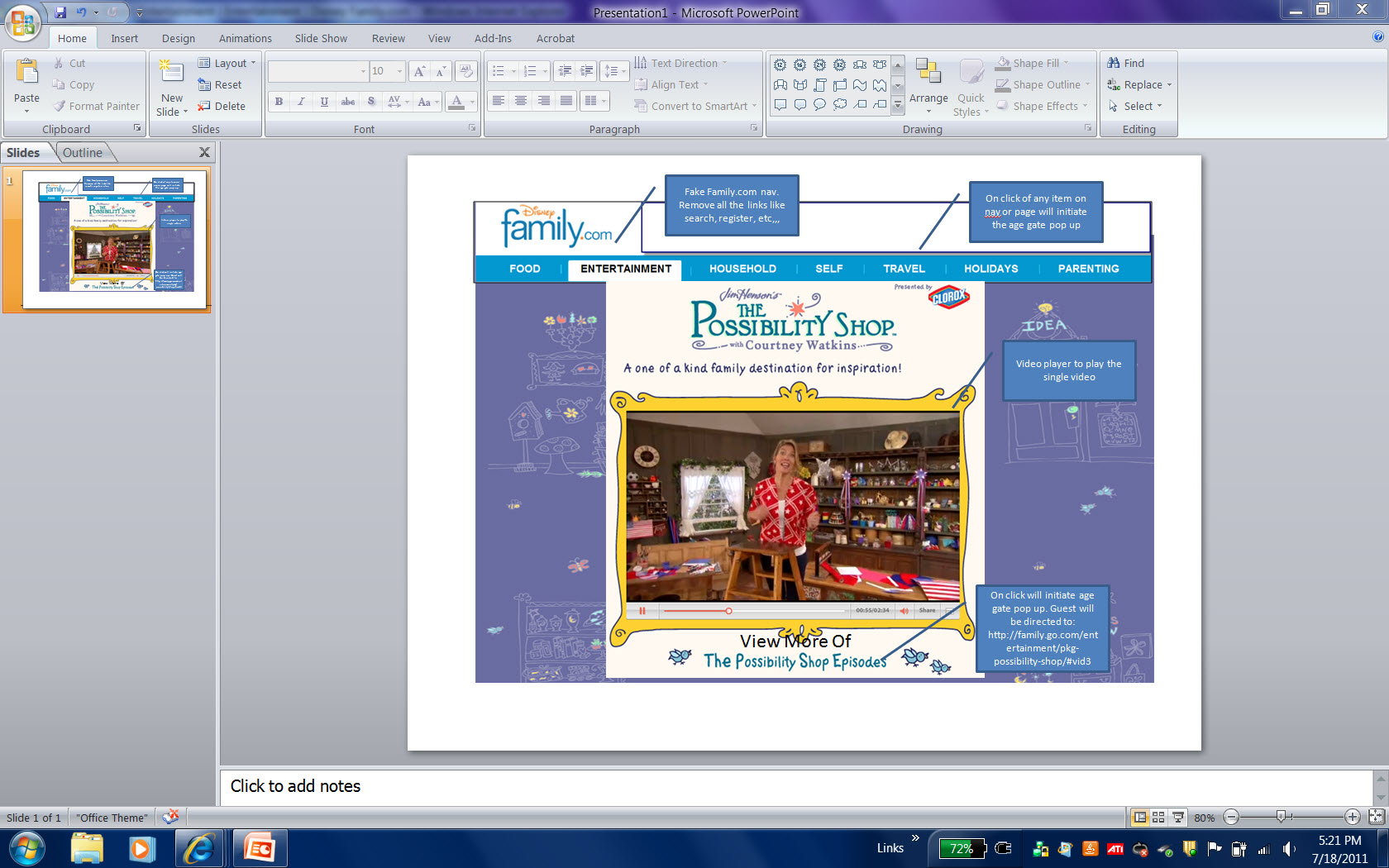Click the zoom slider handle
The image size is (1389, 868).
pos(1281,817)
